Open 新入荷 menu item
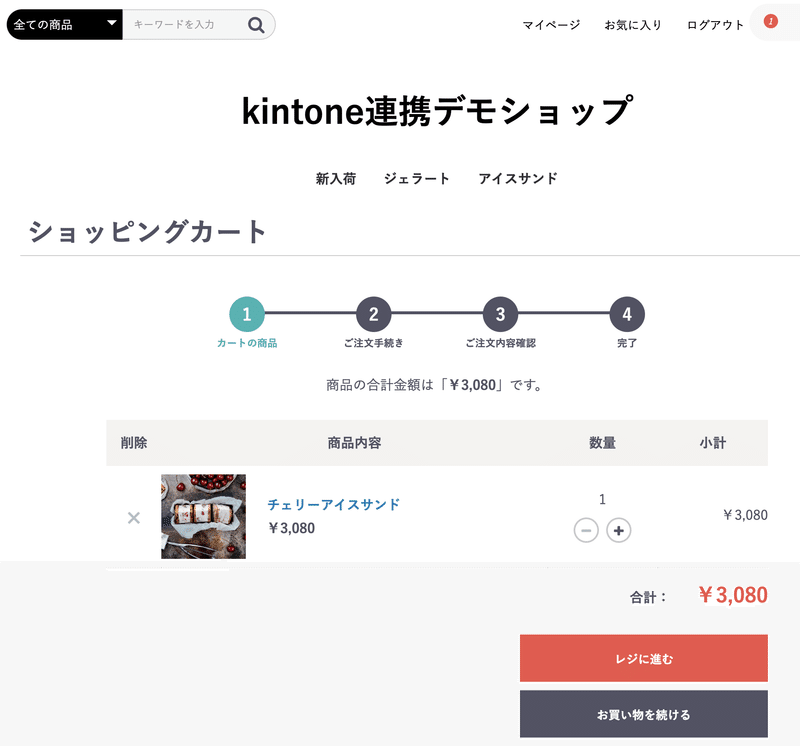The width and height of the screenshot is (800, 746). click(x=336, y=179)
